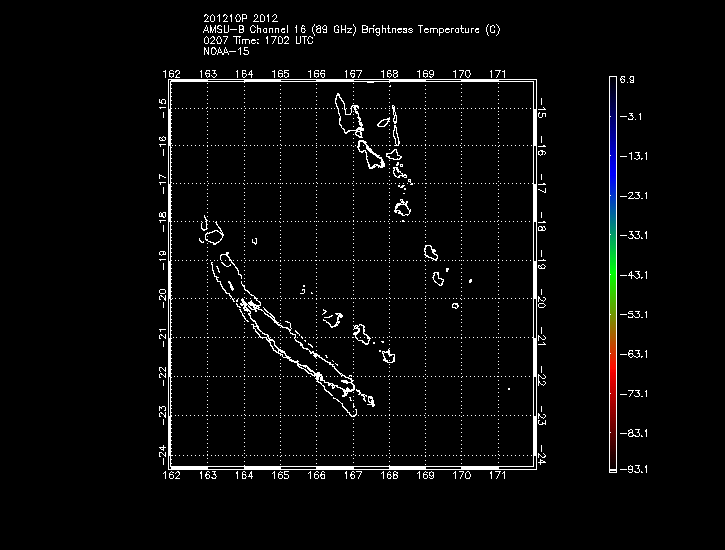
Task: Click latitude -15 on the left axis
Action: point(162,108)
